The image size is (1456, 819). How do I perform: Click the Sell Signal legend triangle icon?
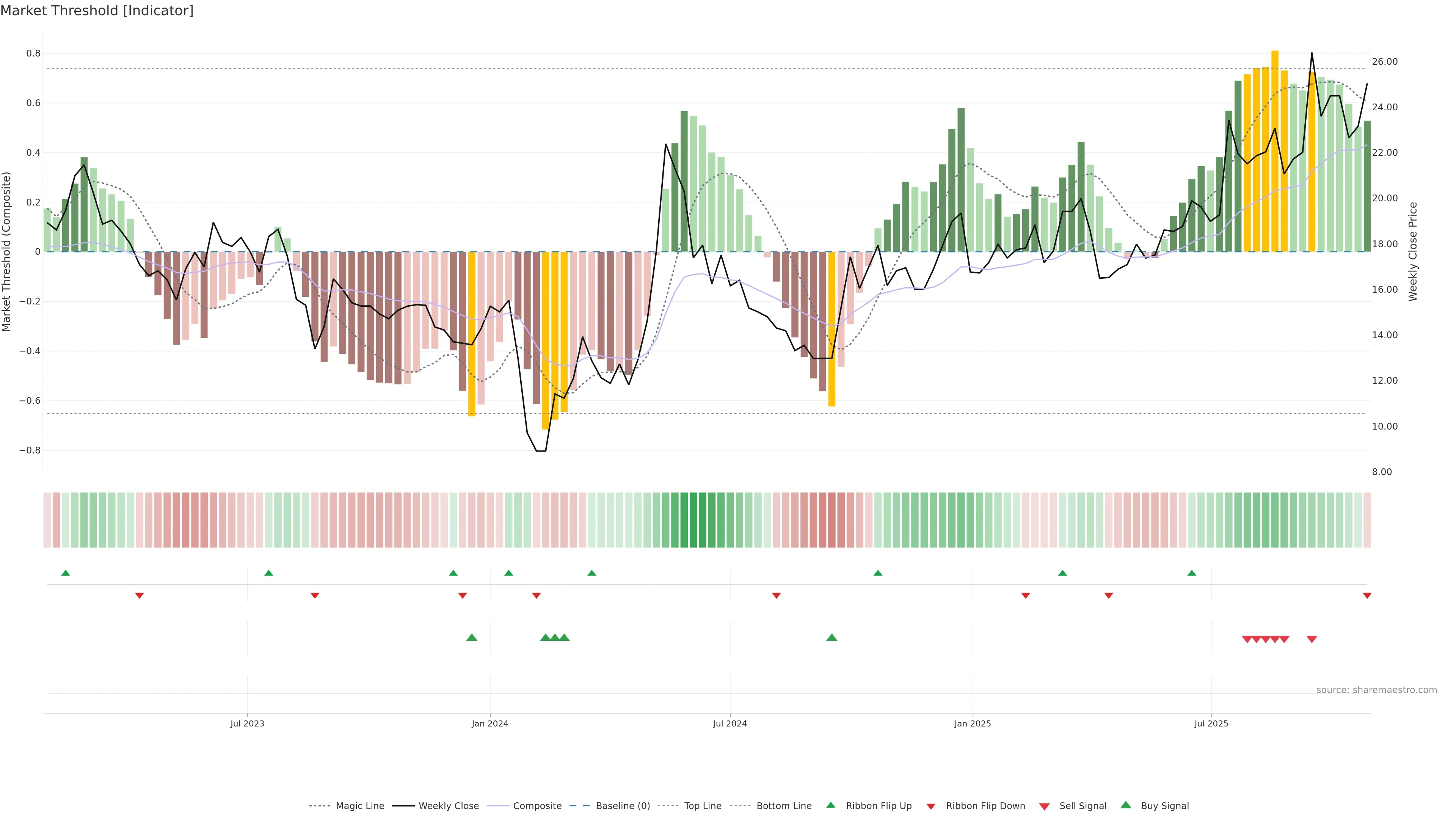click(1045, 806)
